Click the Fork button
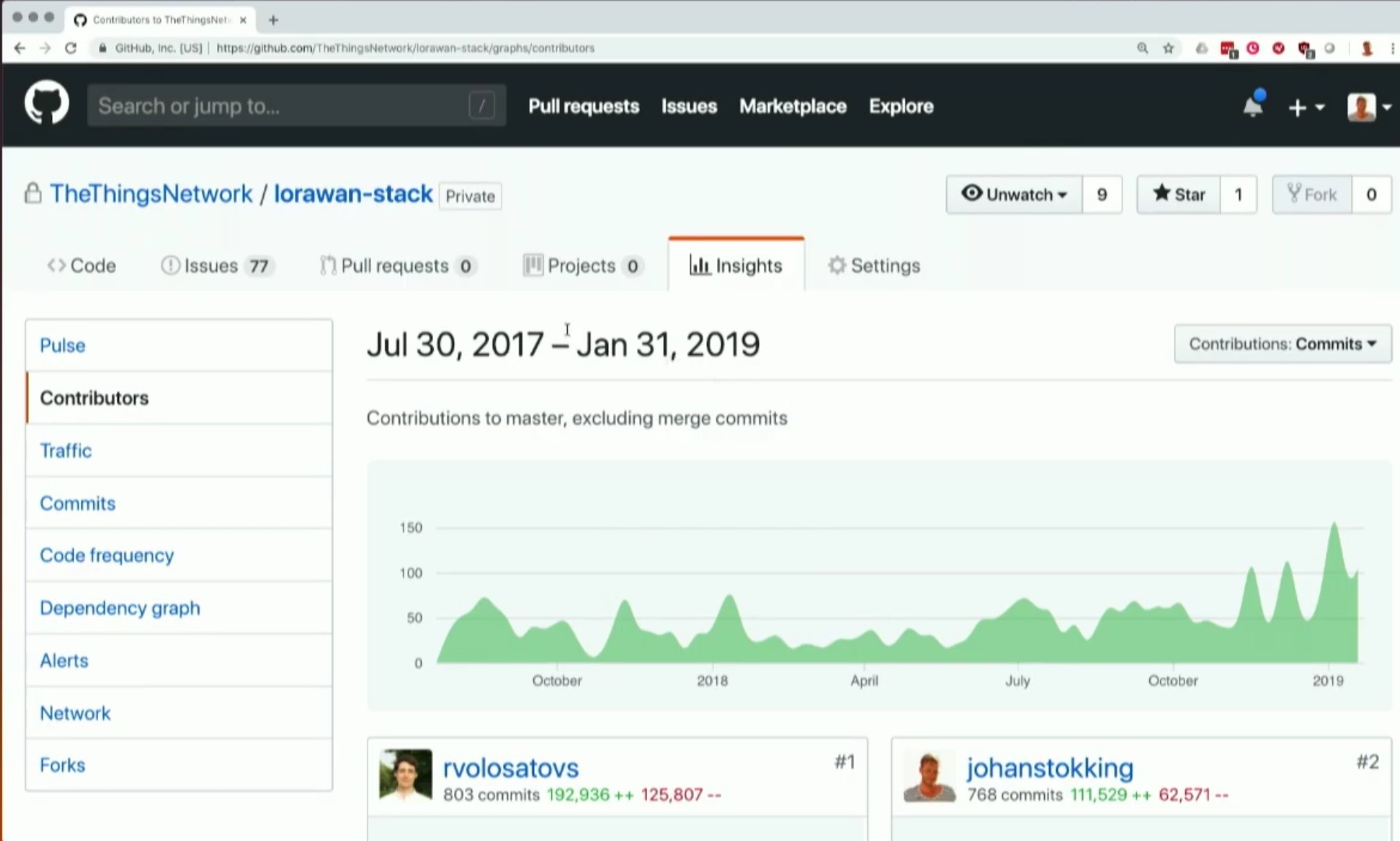The width and height of the screenshot is (1400, 841). coord(1312,194)
